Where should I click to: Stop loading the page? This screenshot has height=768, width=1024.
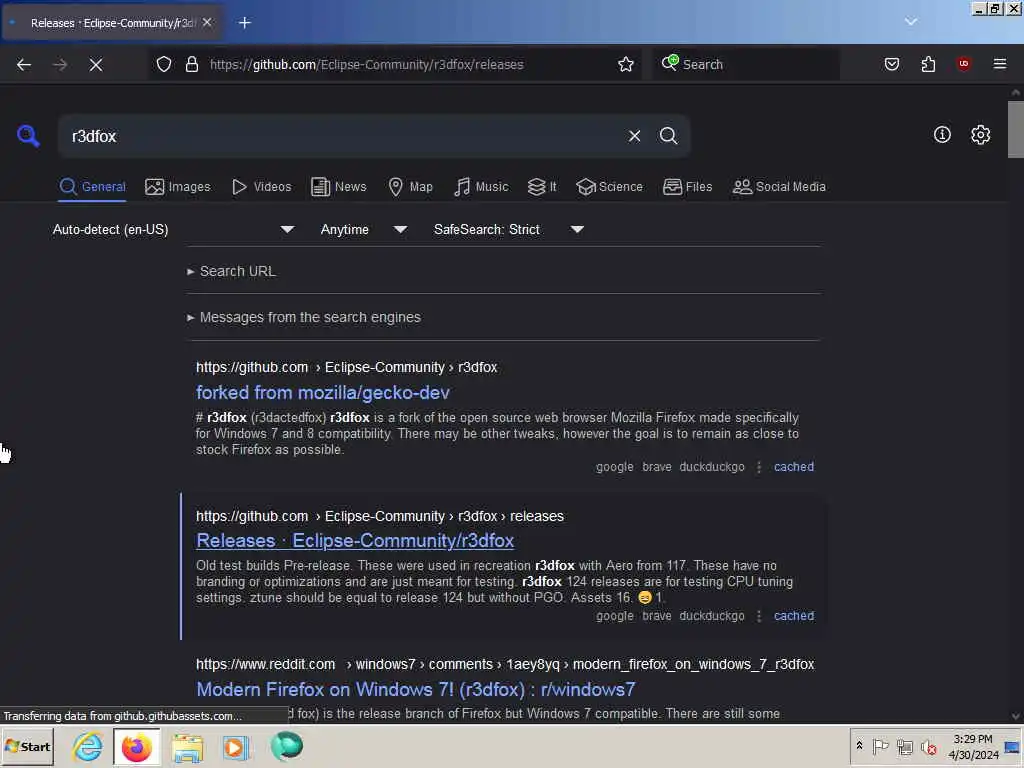(96, 64)
